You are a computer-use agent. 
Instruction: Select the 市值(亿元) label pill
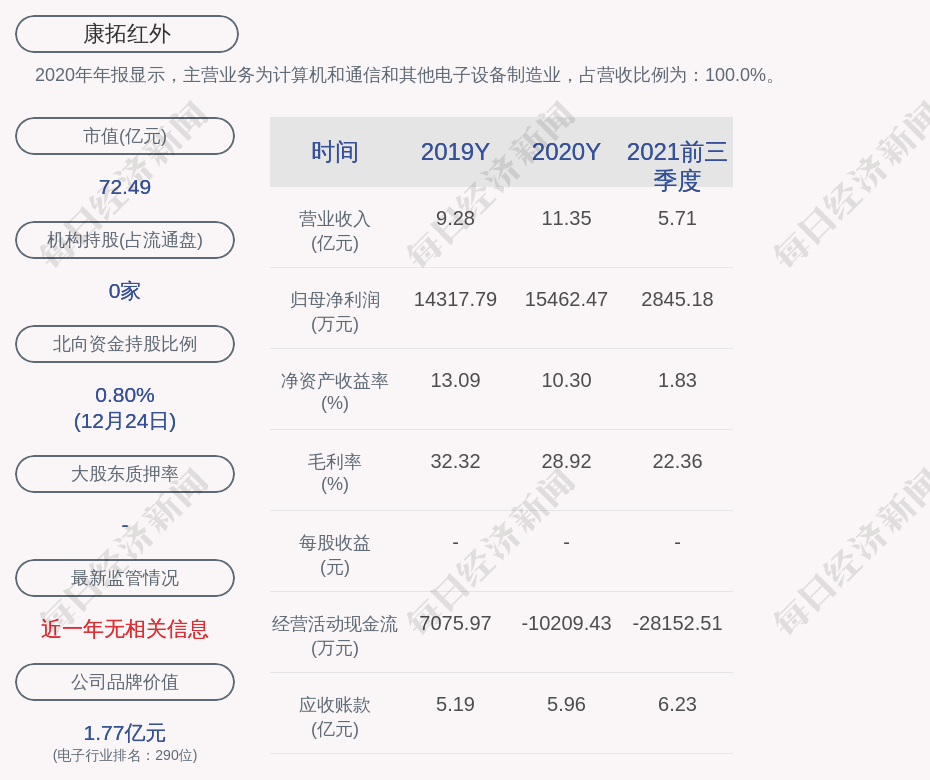point(125,136)
